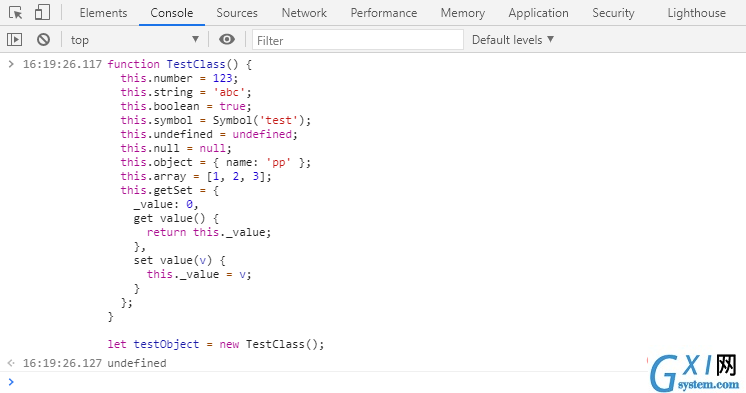The image size is (746, 393).
Task: Click the input arrow beside 16:19:26.117
Action: pyautogui.click(x=11, y=64)
